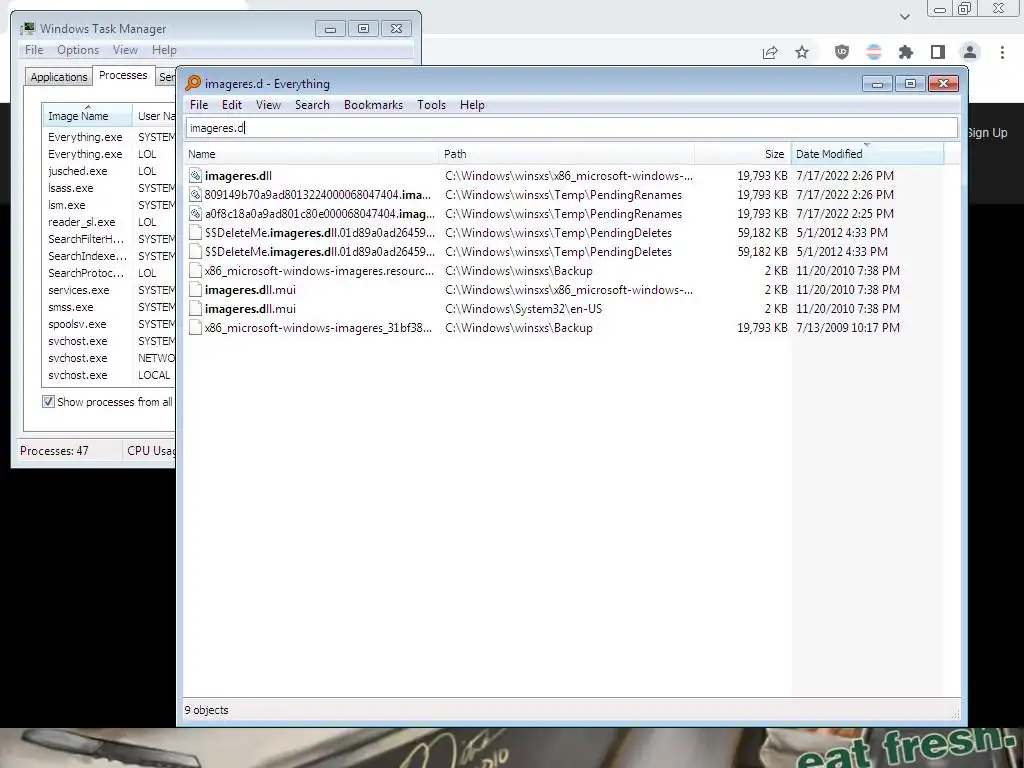Screen dimensions: 1024x768
Task: Click the imageres.dll file icon in results
Action: point(195,176)
